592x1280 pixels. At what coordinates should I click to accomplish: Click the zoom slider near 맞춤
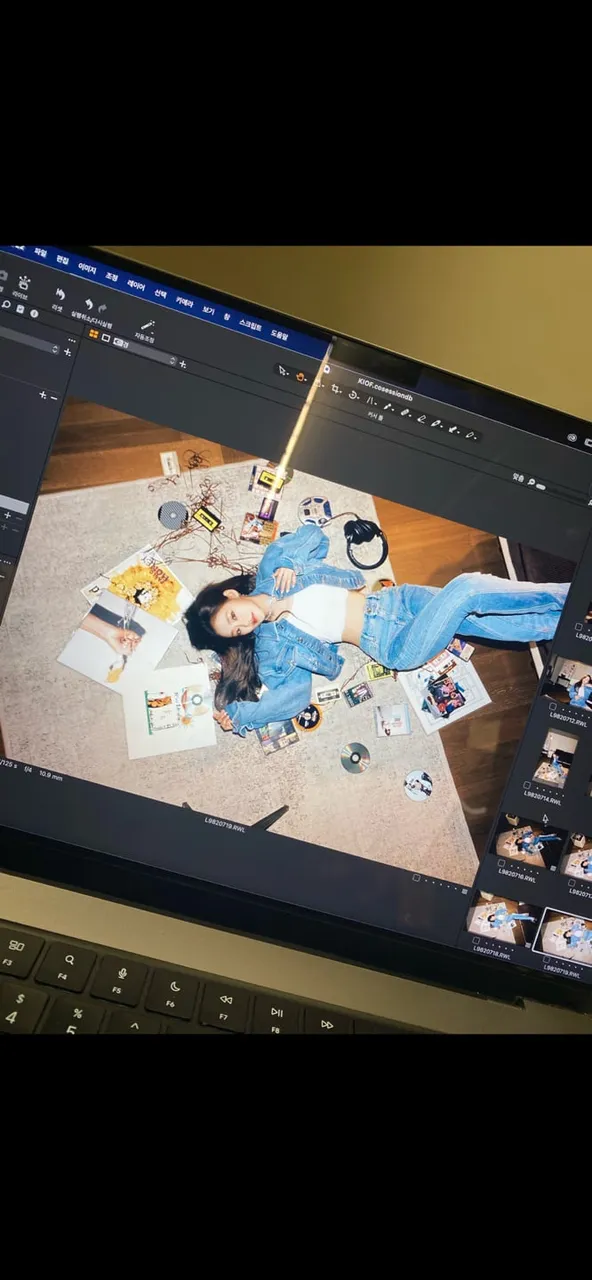[540, 487]
